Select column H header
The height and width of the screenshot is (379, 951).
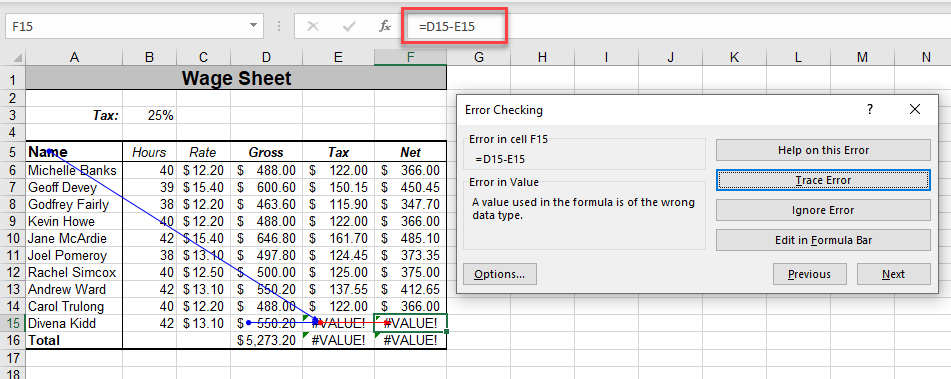point(542,58)
